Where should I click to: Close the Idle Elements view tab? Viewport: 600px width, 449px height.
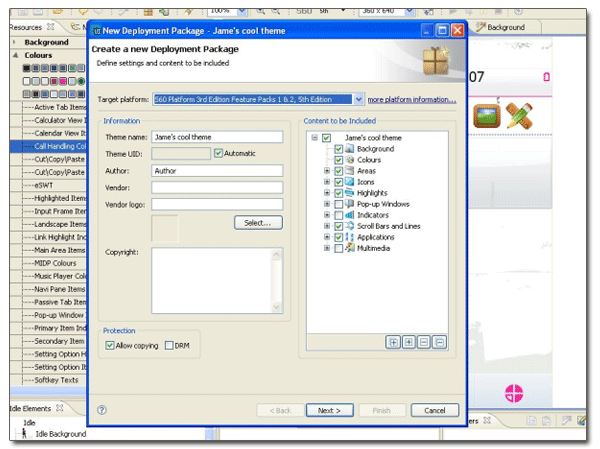pyautogui.click(x=60, y=408)
